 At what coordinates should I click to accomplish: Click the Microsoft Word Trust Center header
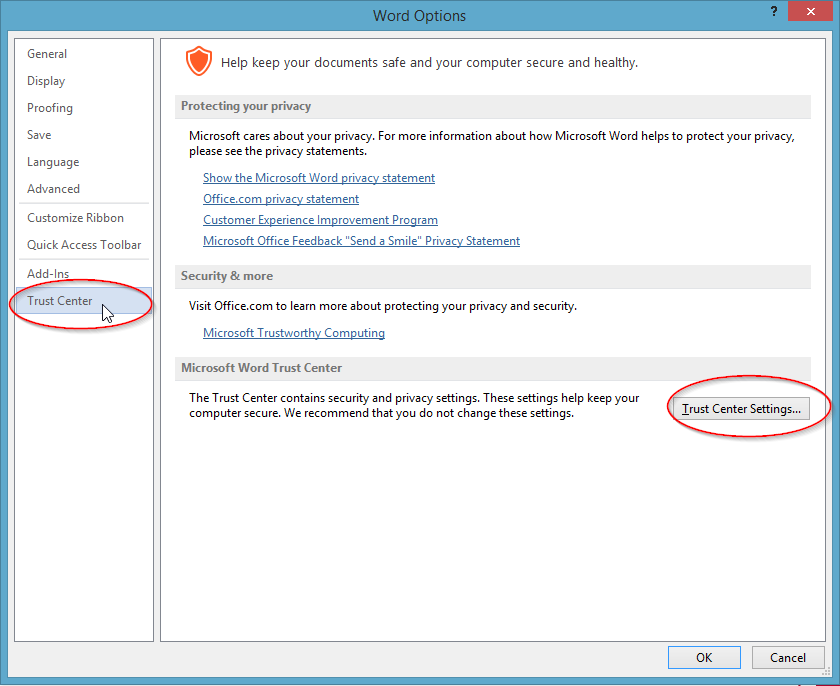pos(492,368)
